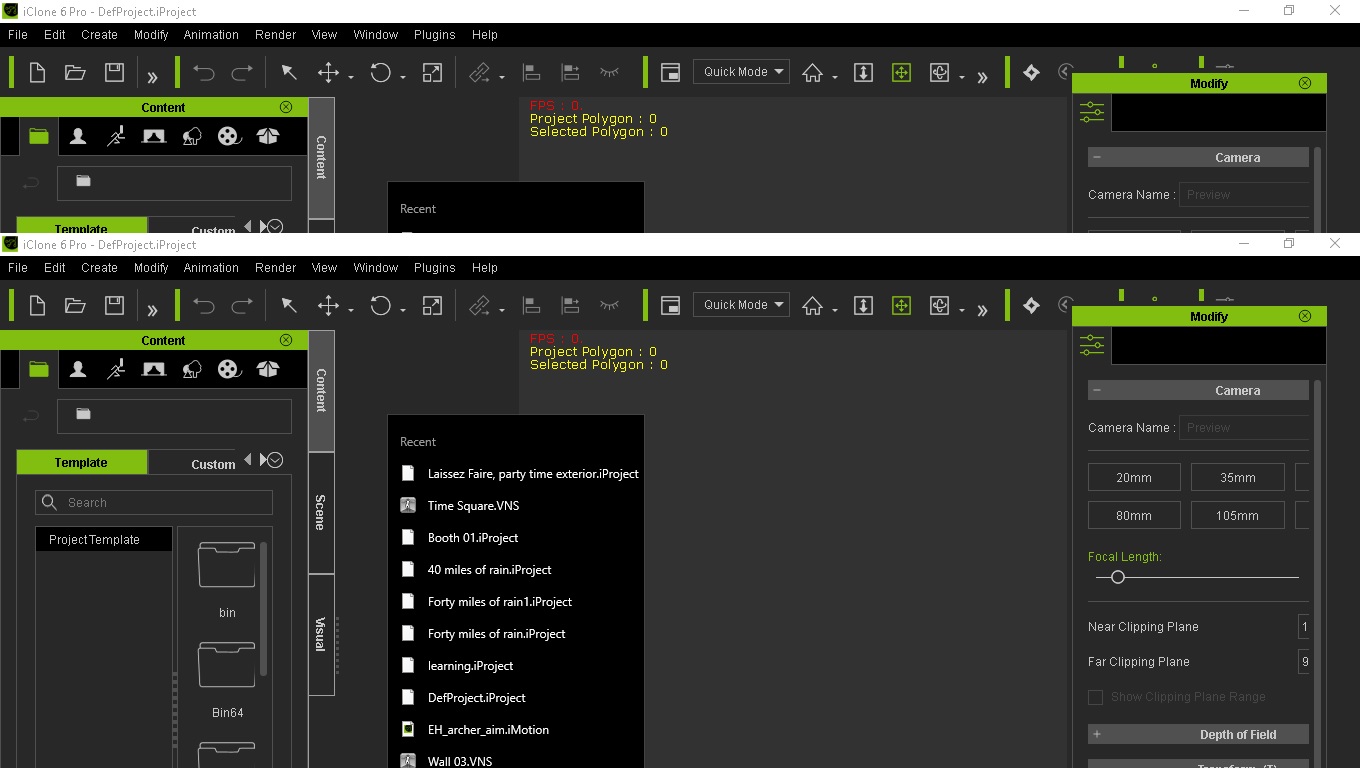This screenshot has height=768, width=1360.
Task: Click New Project icon in upper iClone window
Action: tap(37, 72)
